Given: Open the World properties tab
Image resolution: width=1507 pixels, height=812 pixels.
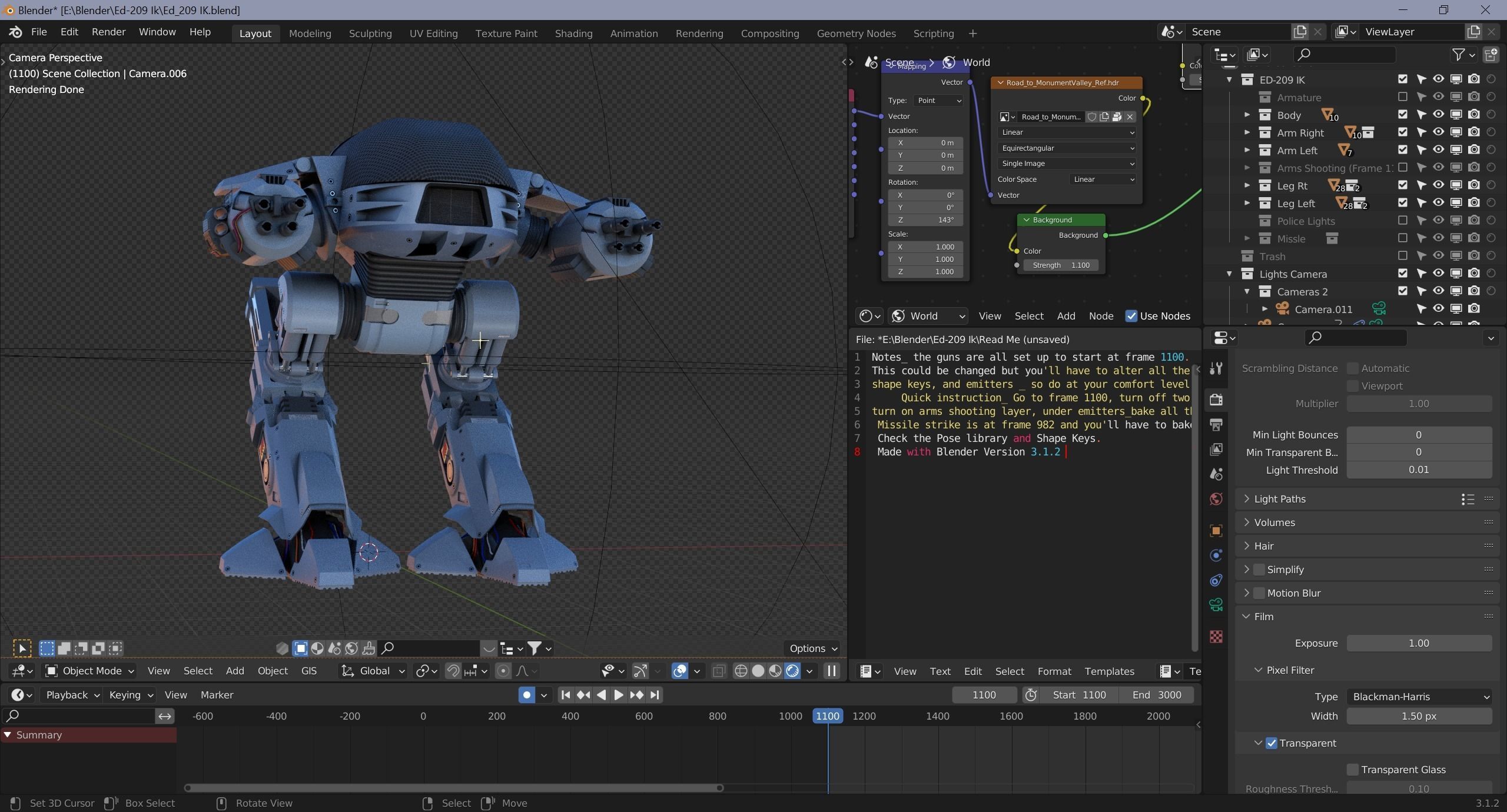Looking at the screenshot, I should tap(1216, 499).
